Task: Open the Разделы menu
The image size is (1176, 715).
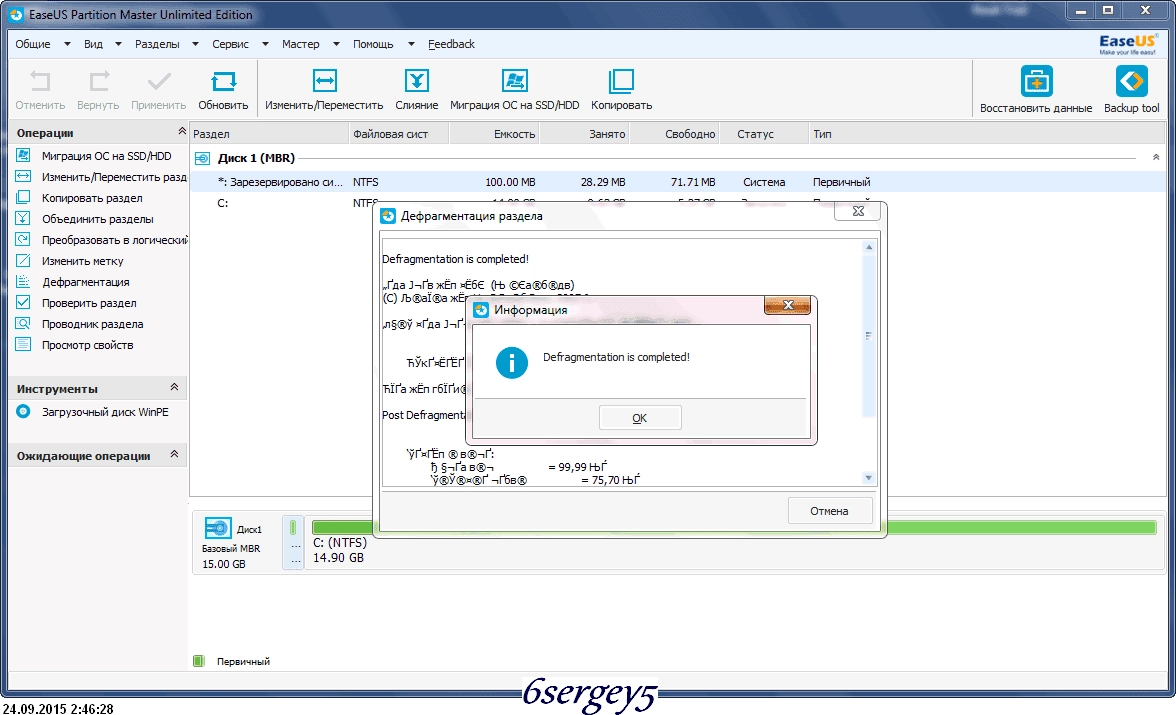Action: pos(157,44)
